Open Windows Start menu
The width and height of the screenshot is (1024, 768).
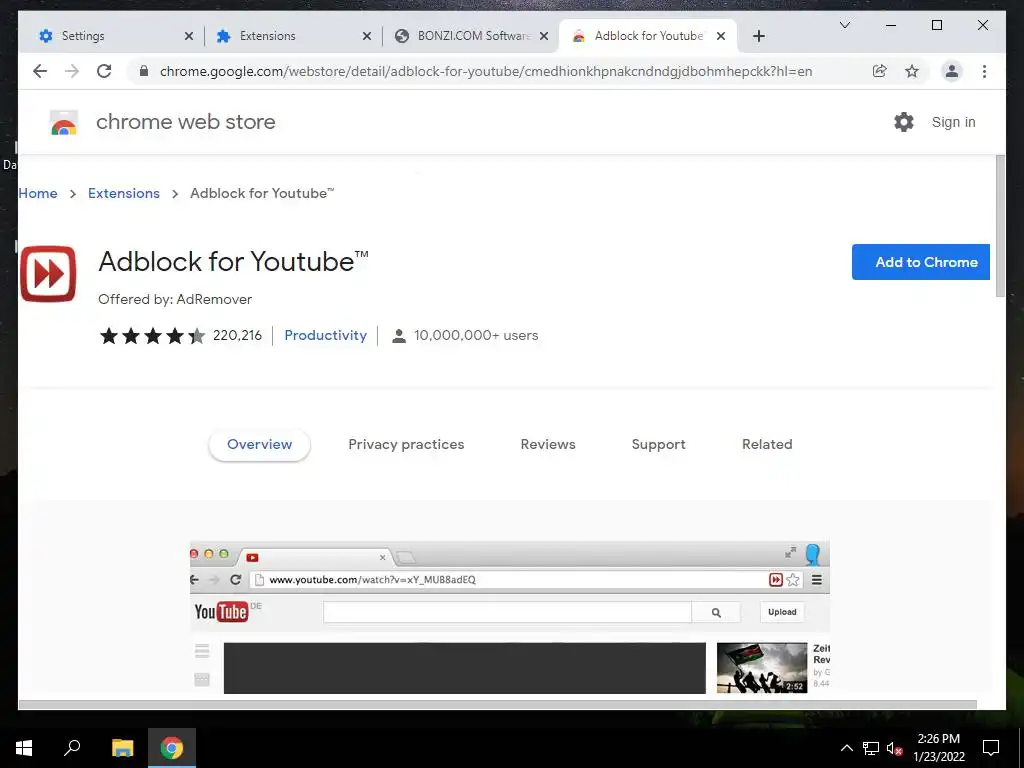coord(24,748)
